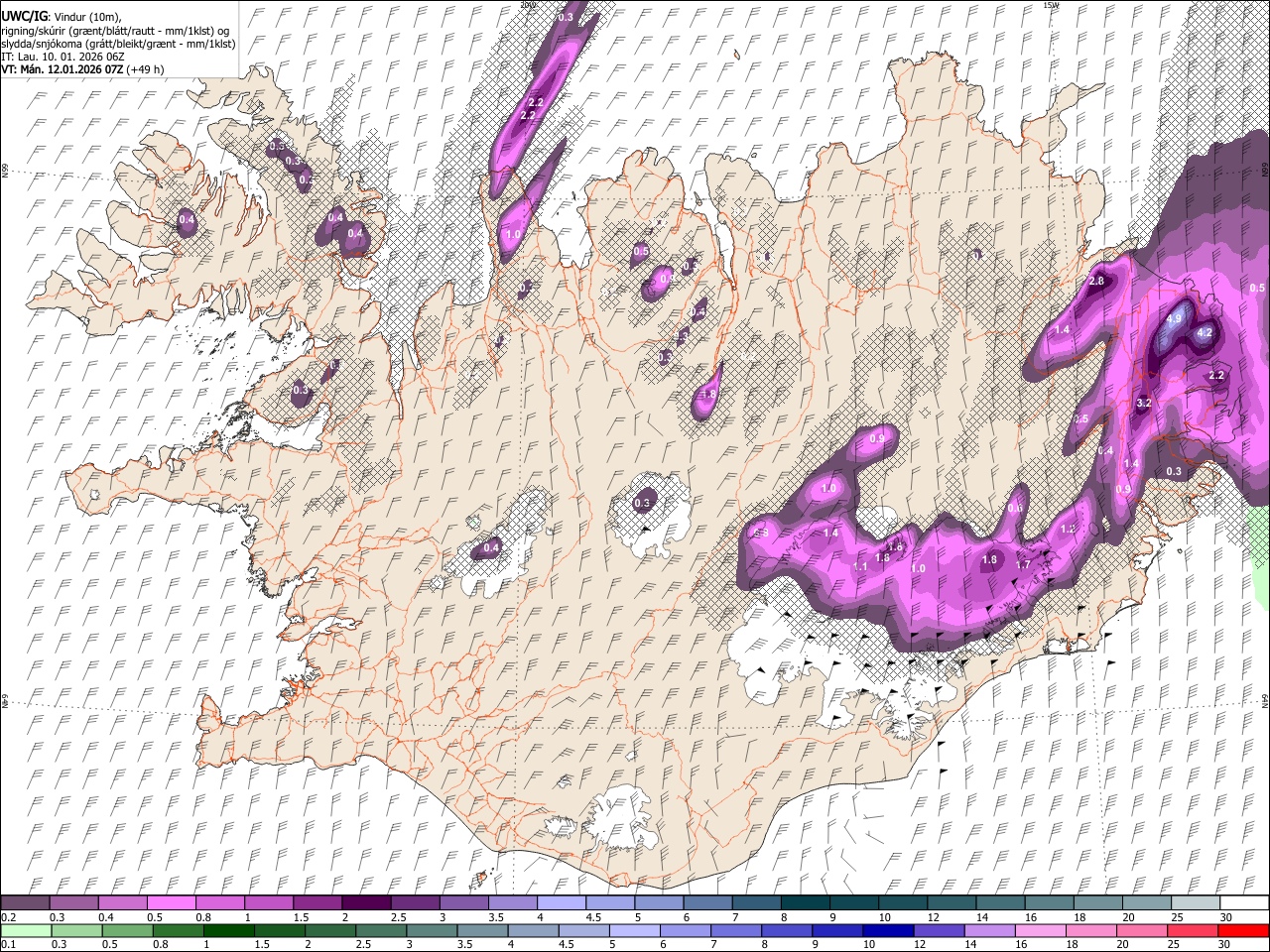
Task: Click the 3.2 precipitation value on the map
Action: click(1143, 403)
